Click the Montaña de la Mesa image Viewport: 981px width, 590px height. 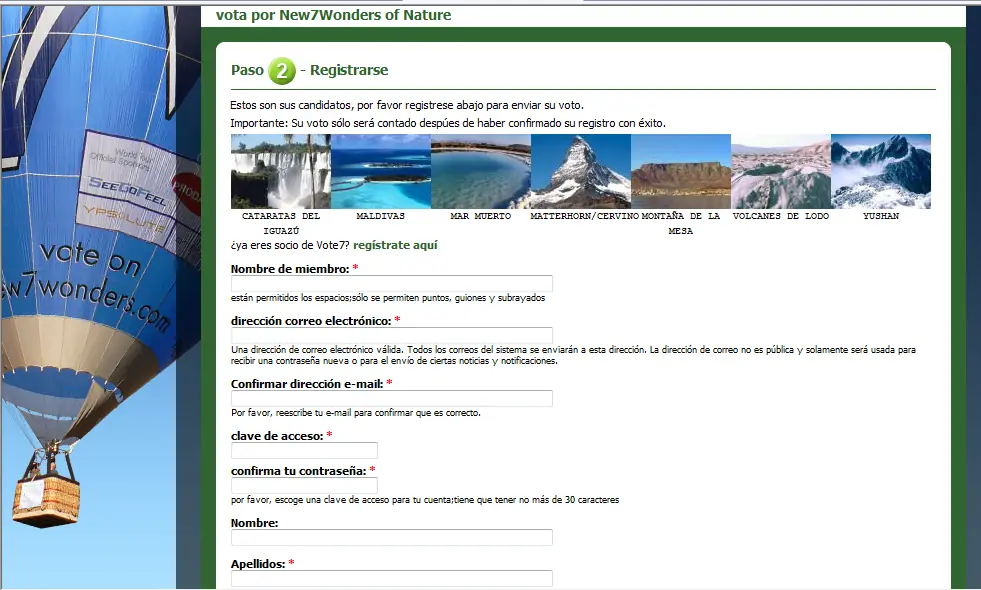(681, 171)
